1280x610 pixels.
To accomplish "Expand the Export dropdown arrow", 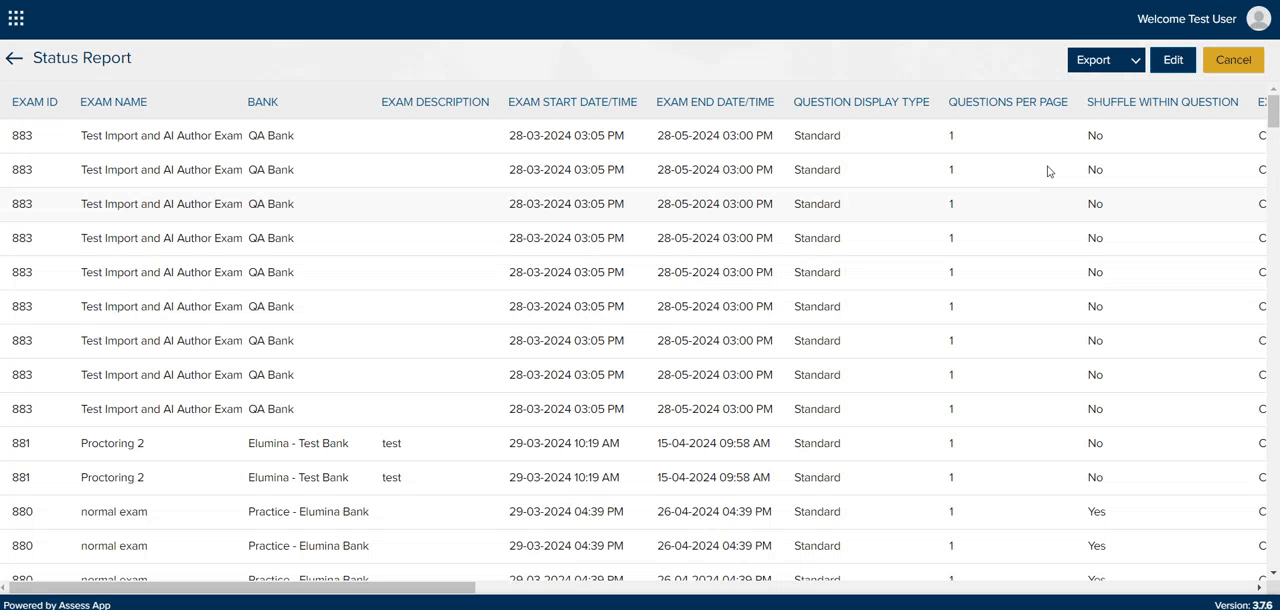I will (1135, 60).
